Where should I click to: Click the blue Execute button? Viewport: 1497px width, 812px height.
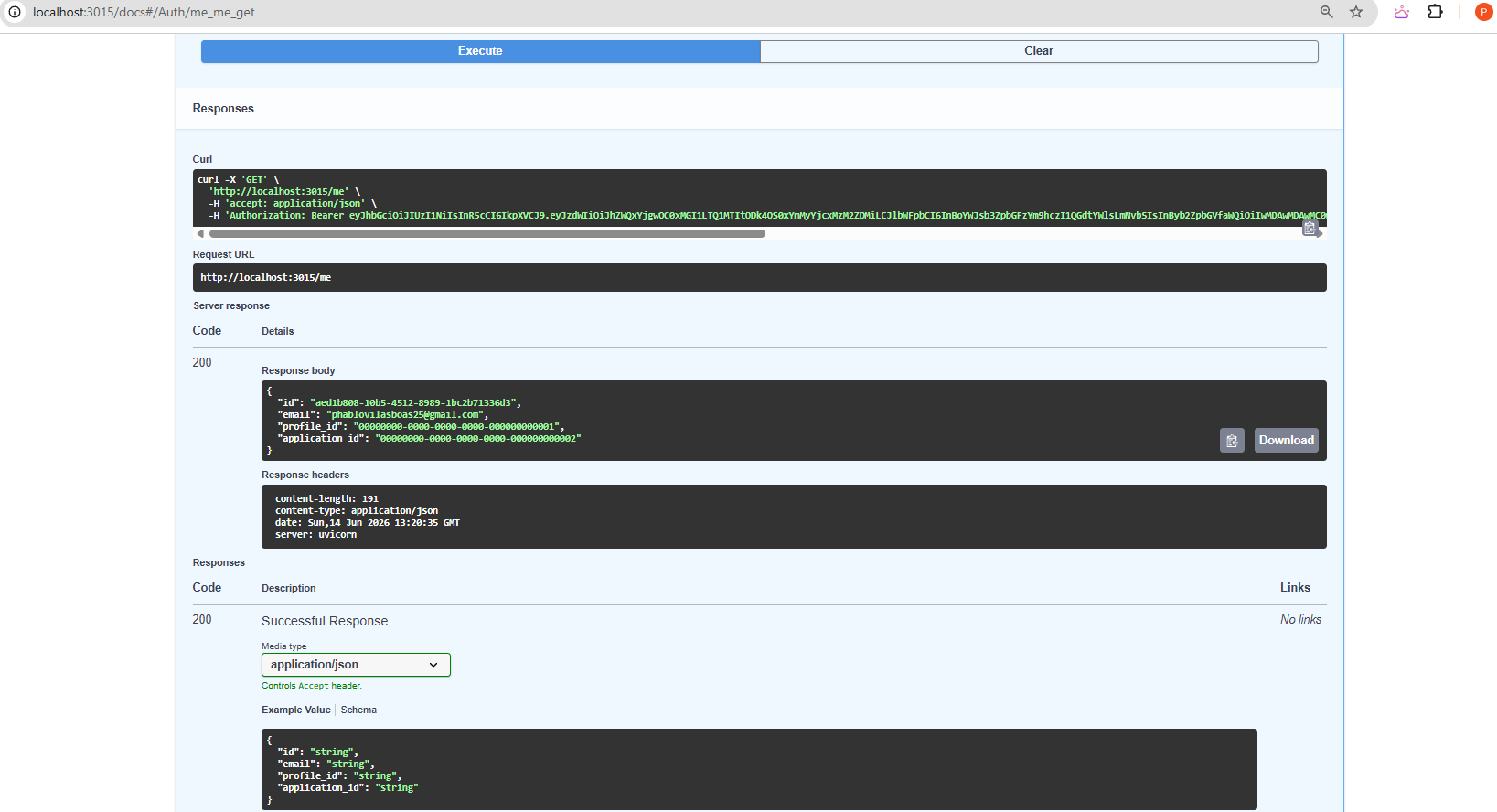coord(480,51)
